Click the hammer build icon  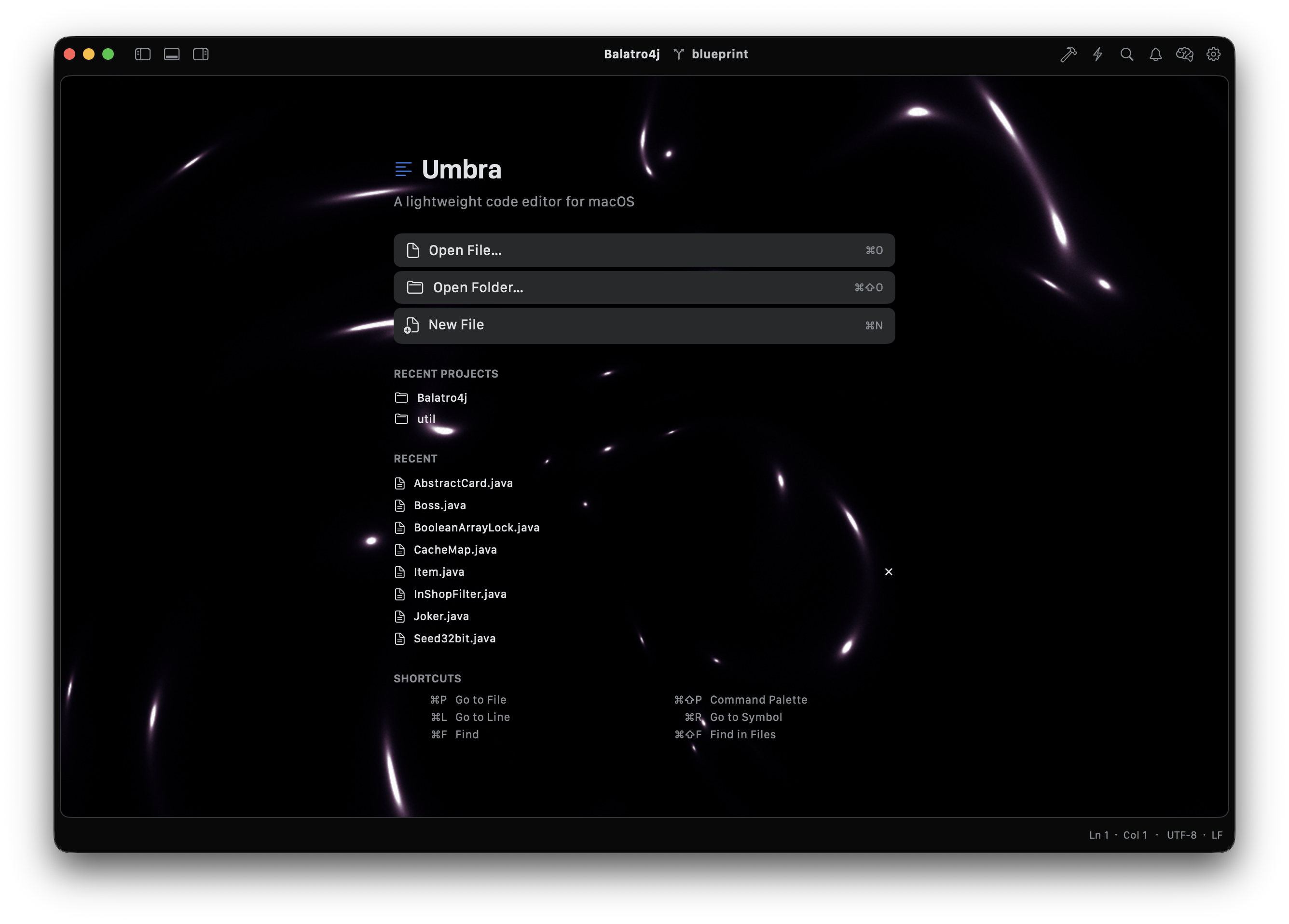[1069, 54]
